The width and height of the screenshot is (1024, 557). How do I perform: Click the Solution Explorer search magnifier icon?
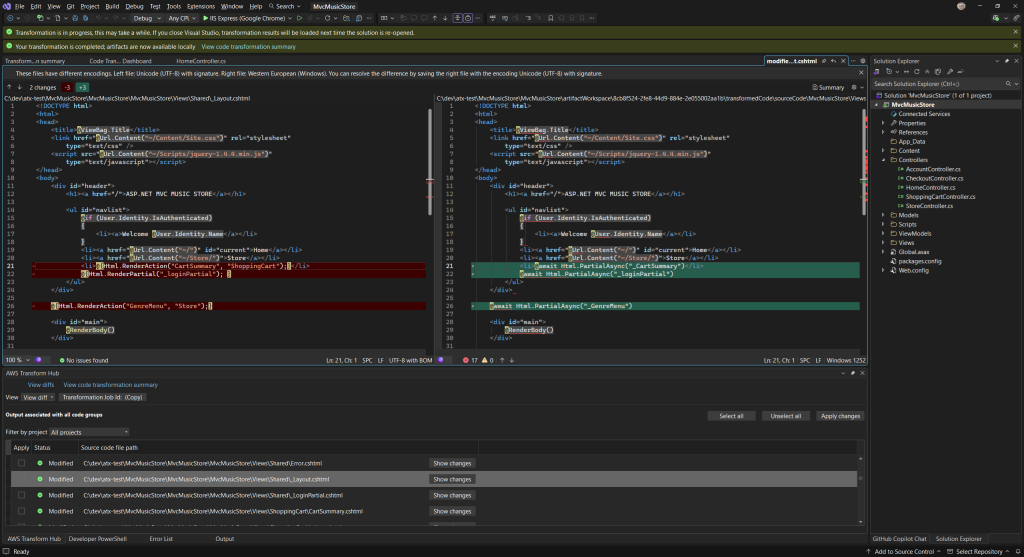(1008, 84)
